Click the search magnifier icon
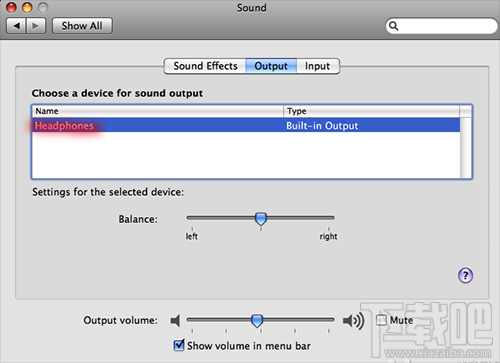The width and height of the screenshot is (500, 363). pos(393,26)
